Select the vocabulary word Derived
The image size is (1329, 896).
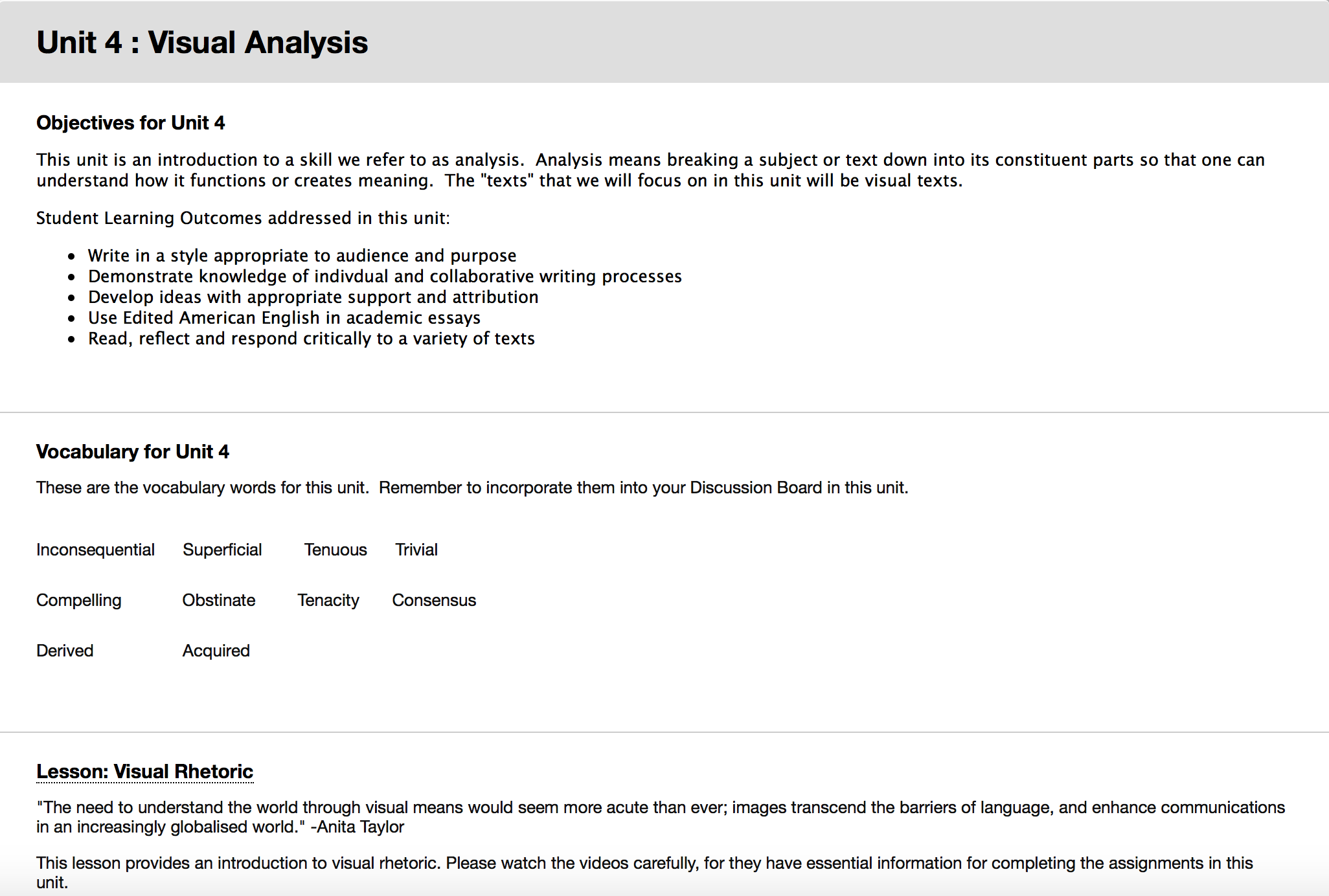tap(65, 651)
